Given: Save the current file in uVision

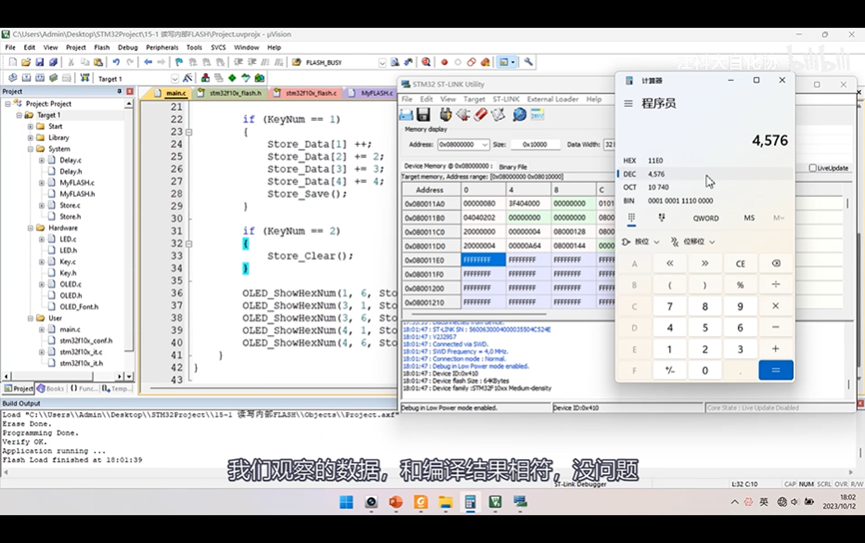Looking at the screenshot, I should click(x=40, y=62).
